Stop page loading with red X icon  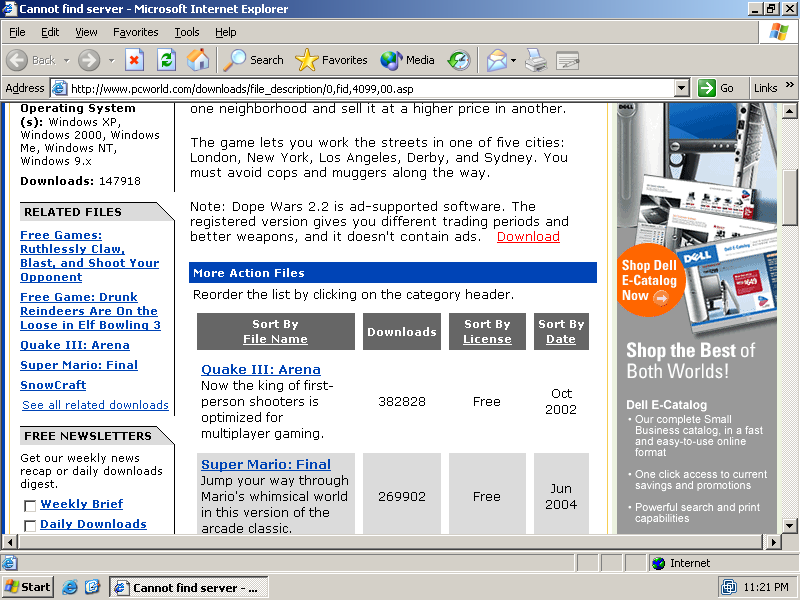[134, 60]
